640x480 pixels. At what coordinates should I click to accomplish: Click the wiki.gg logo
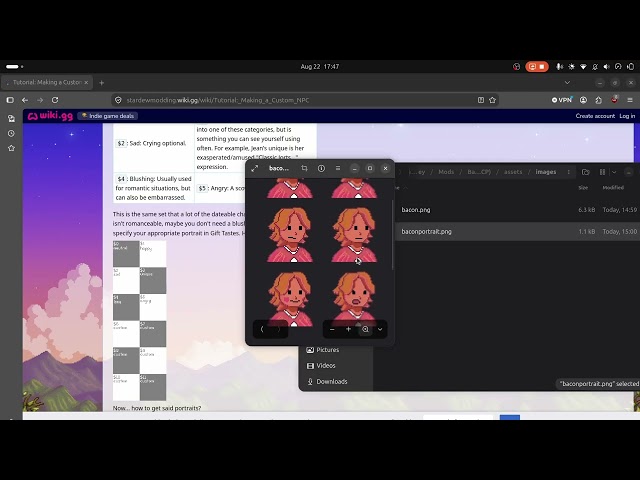50,116
